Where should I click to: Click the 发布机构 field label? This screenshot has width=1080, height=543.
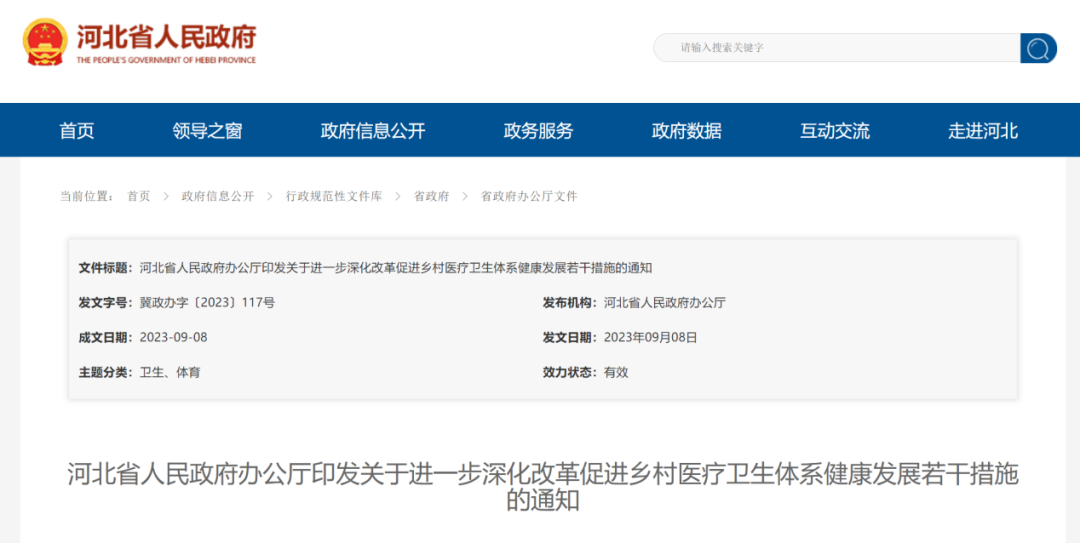(570, 303)
